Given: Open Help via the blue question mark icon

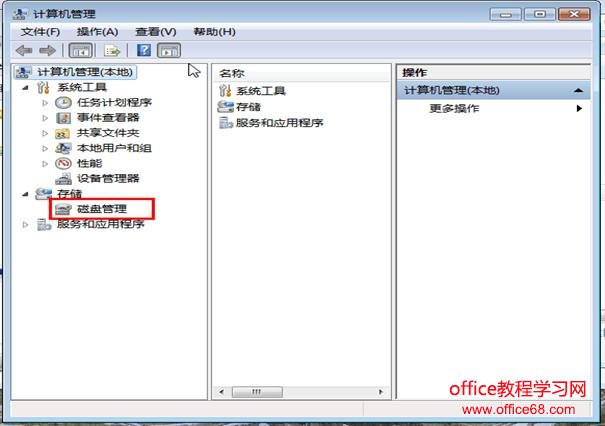Looking at the screenshot, I should pyautogui.click(x=144, y=50).
